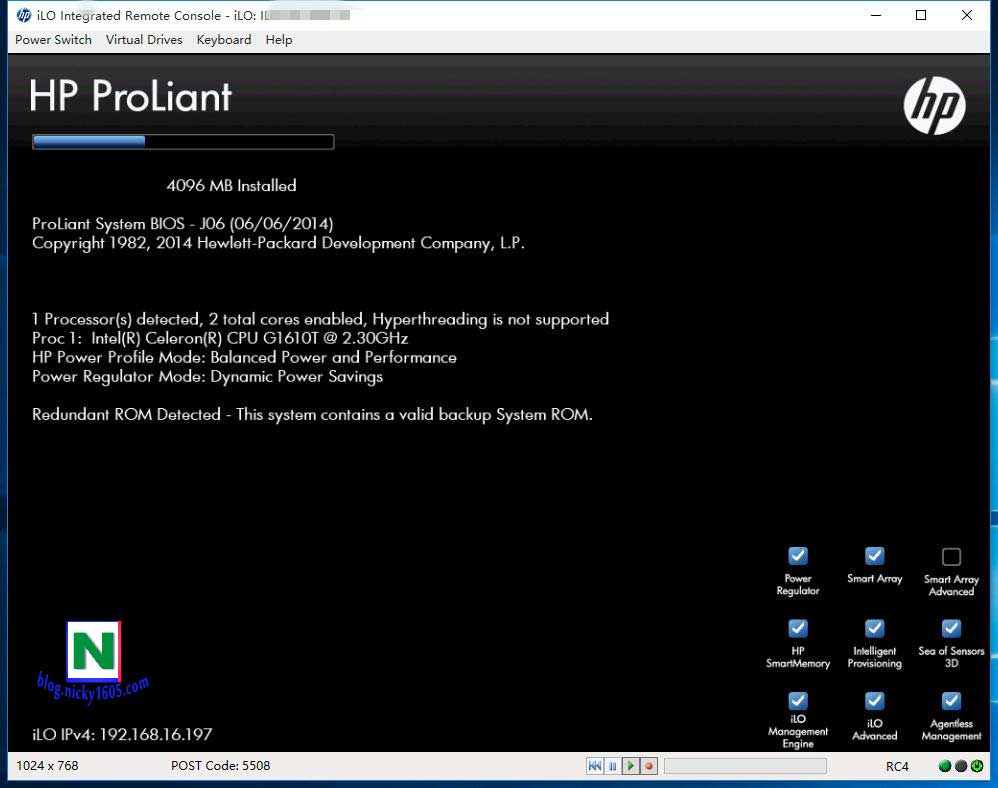Screen dimensions: 998x788
Task: Open the Help menu
Action: click(x=279, y=40)
